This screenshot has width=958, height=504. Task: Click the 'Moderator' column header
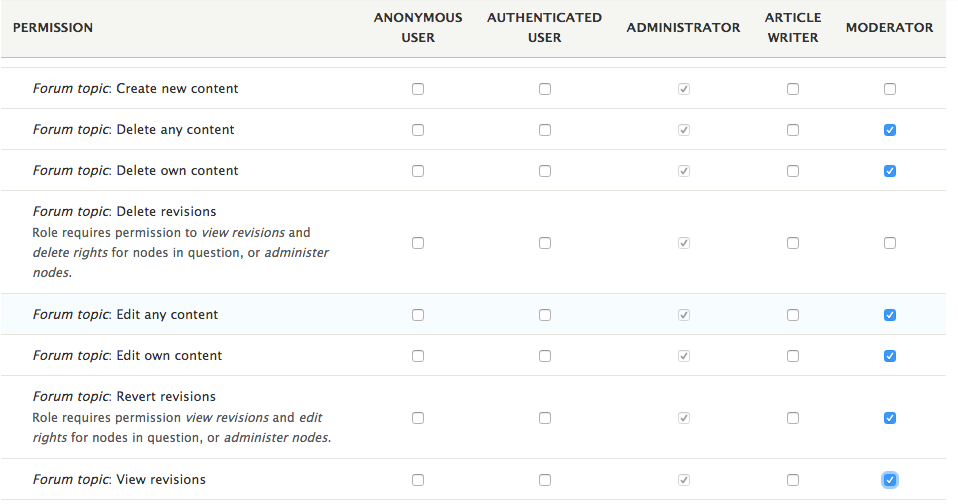[890, 27]
